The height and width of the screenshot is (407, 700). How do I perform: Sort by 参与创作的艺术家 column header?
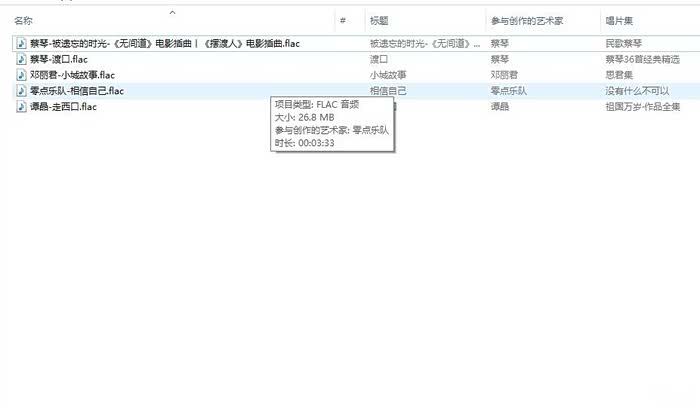click(x=527, y=21)
